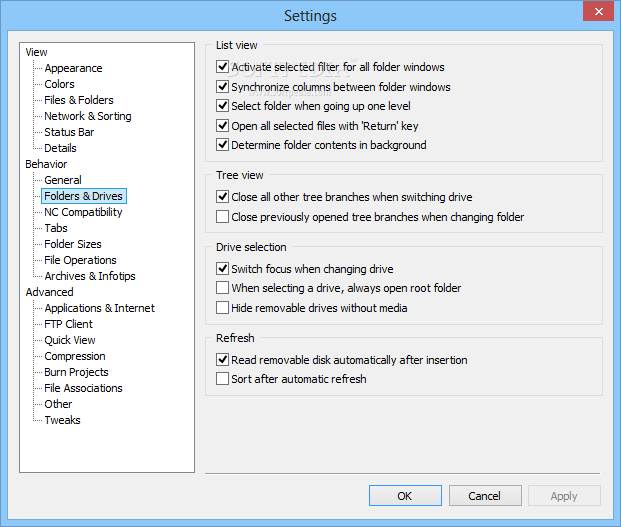Viewport: 621px width, 527px height.
Task: Select the Tabs settings page
Action: (56, 228)
